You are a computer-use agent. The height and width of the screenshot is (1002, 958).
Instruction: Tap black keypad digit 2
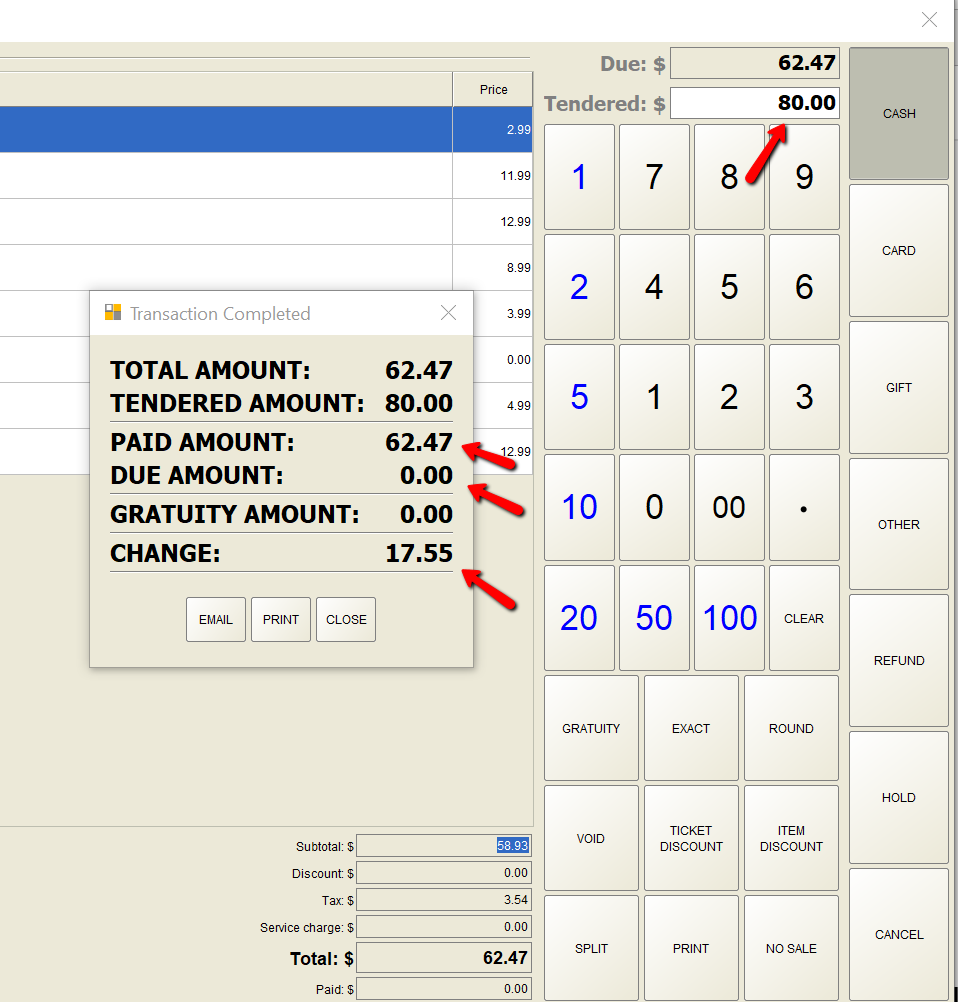[729, 397]
